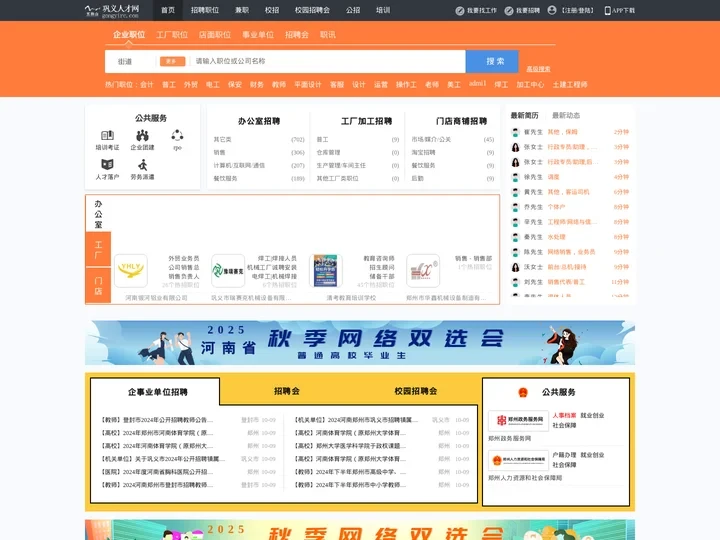The image size is (720, 540).
Task: Open the 劳务派遣 running-person icon
Action: [143, 164]
